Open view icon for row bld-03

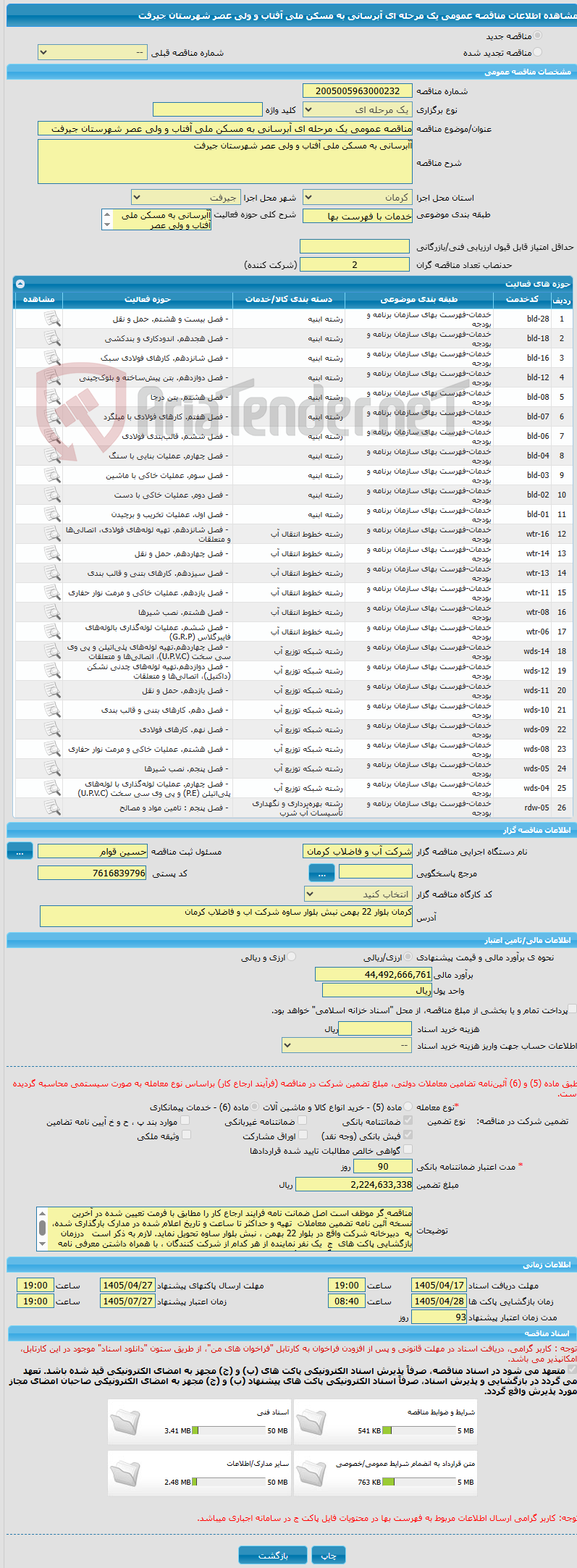[x=52, y=475]
